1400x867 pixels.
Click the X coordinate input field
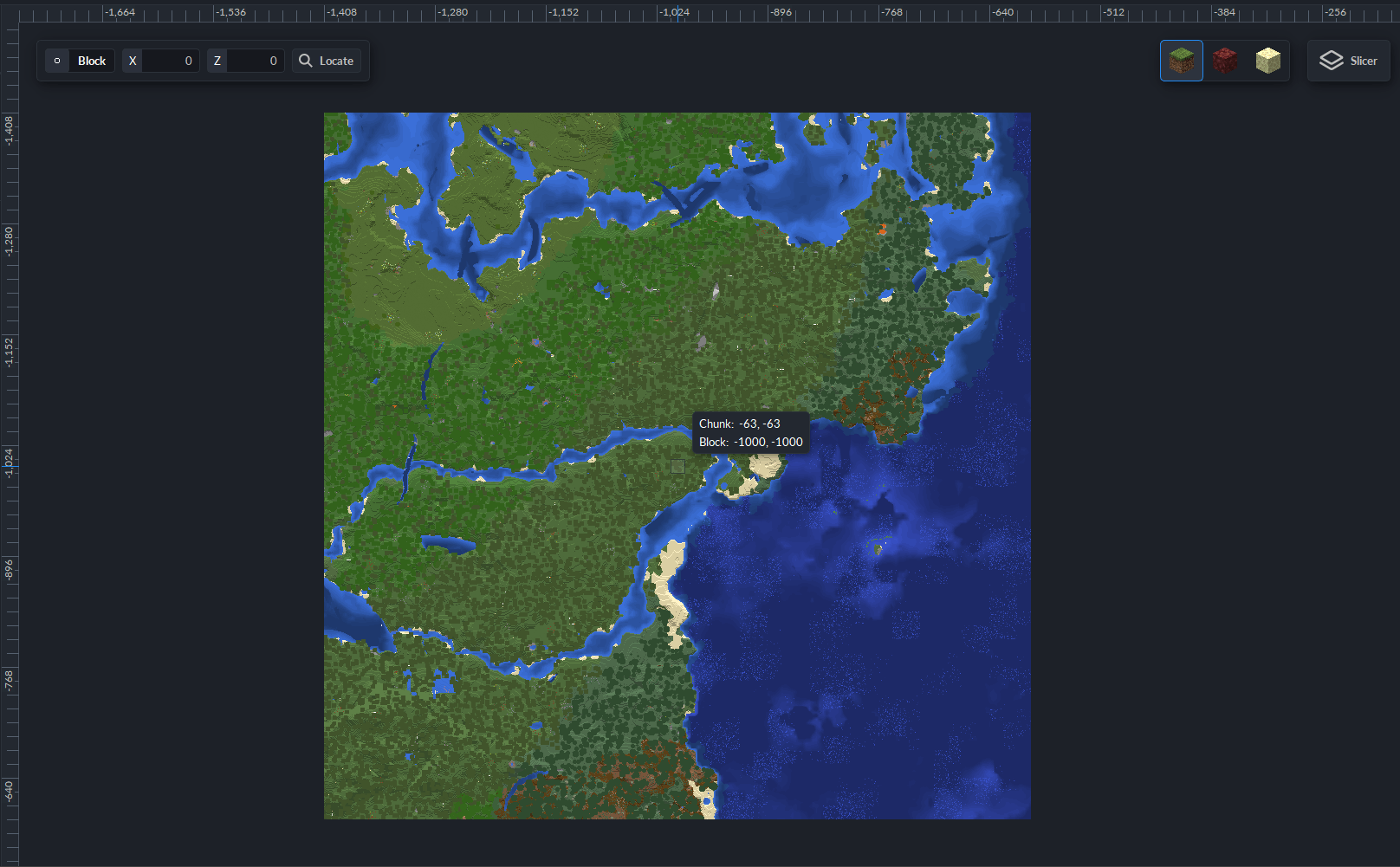[171, 61]
